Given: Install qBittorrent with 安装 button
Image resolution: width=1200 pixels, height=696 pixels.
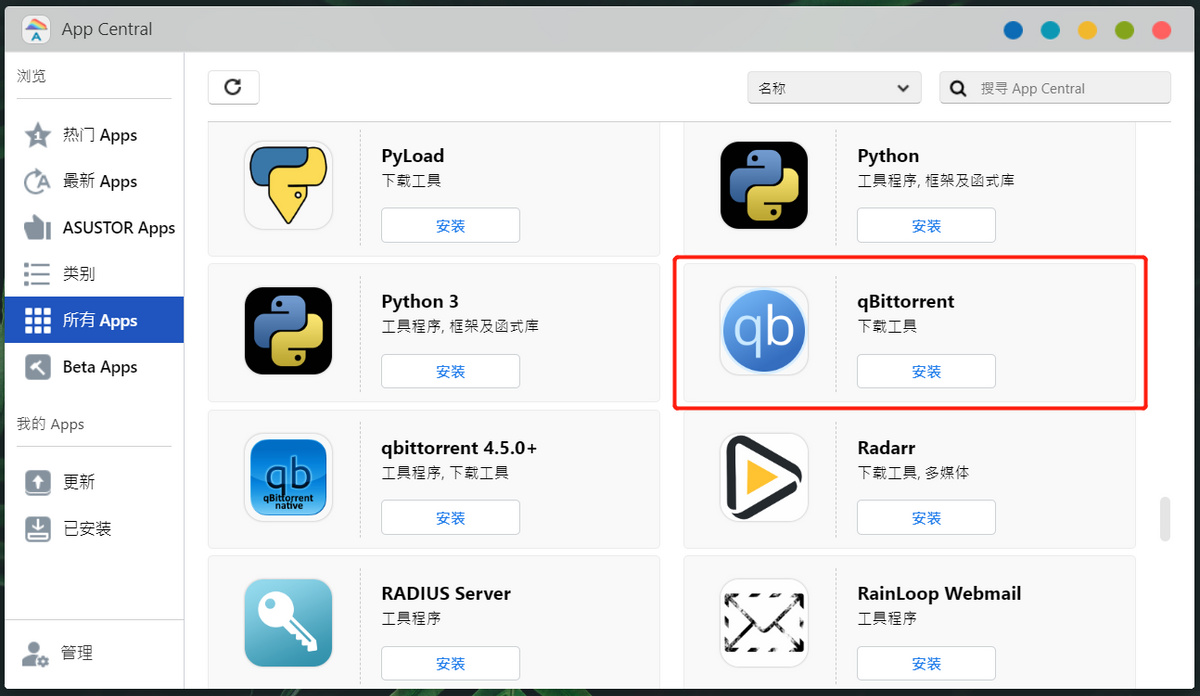Looking at the screenshot, I should point(926,371).
